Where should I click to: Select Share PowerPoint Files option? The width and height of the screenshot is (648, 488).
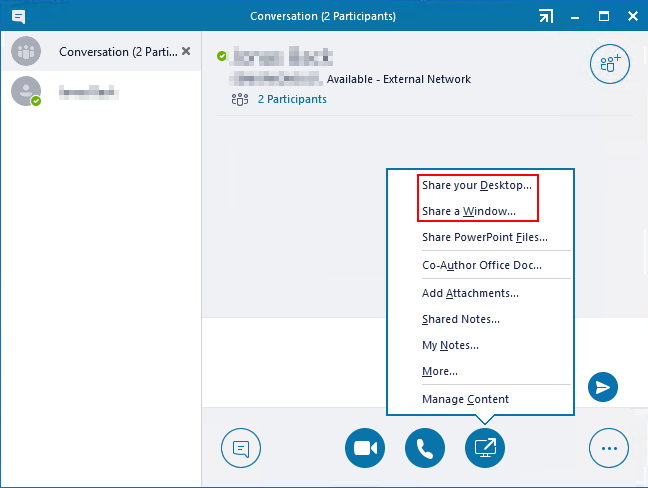pyautogui.click(x=484, y=238)
